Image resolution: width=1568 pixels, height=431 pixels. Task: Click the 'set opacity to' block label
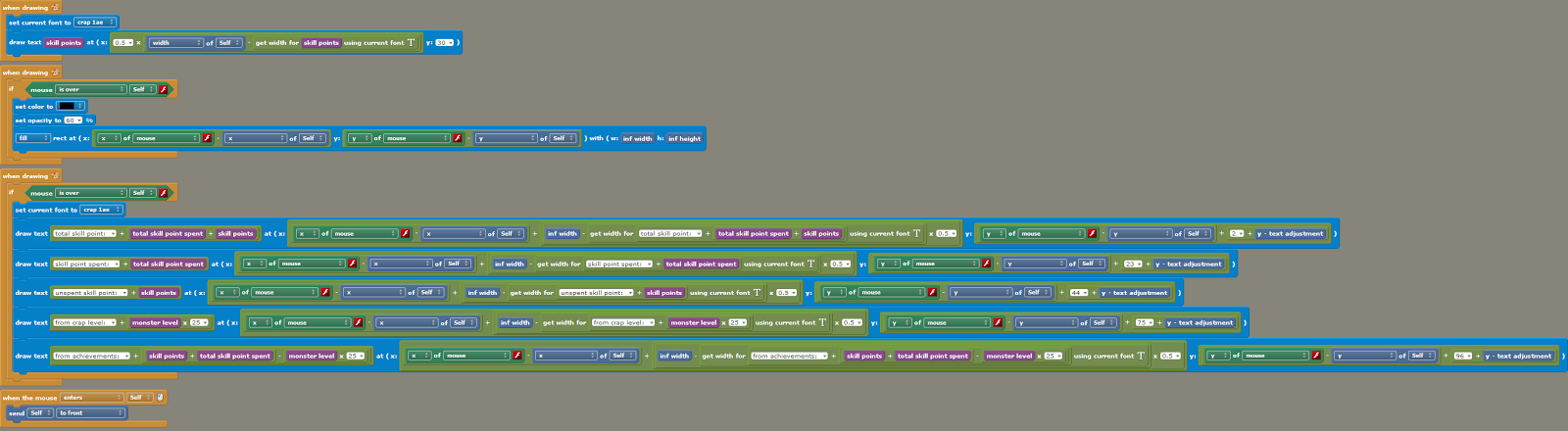(38, 120)
